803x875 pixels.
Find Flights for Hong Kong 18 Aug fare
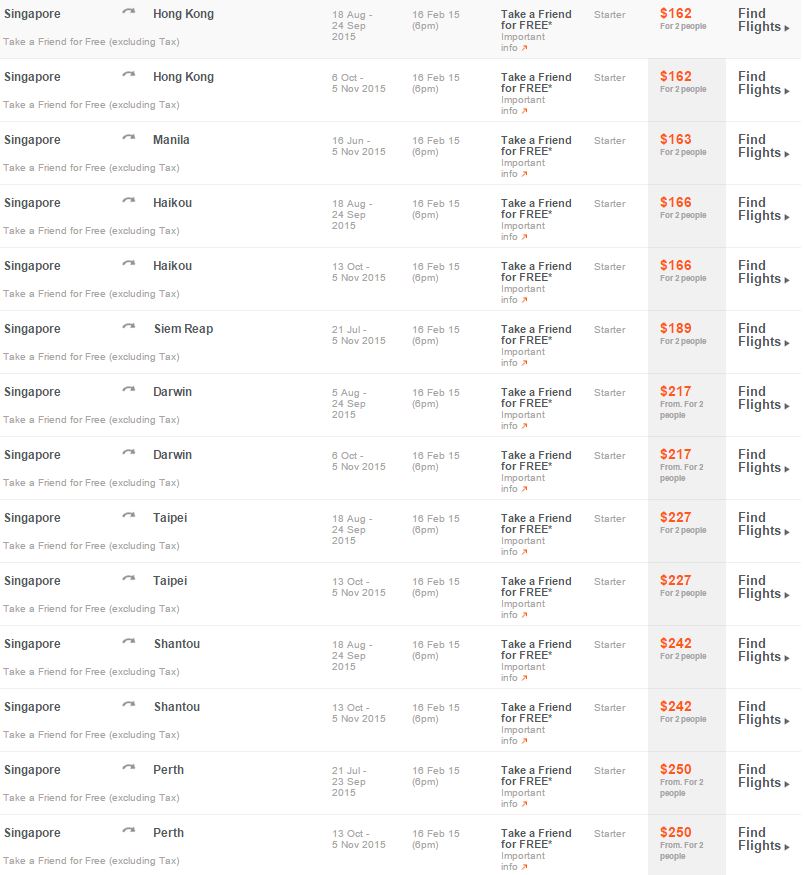[x=763, y=20]
